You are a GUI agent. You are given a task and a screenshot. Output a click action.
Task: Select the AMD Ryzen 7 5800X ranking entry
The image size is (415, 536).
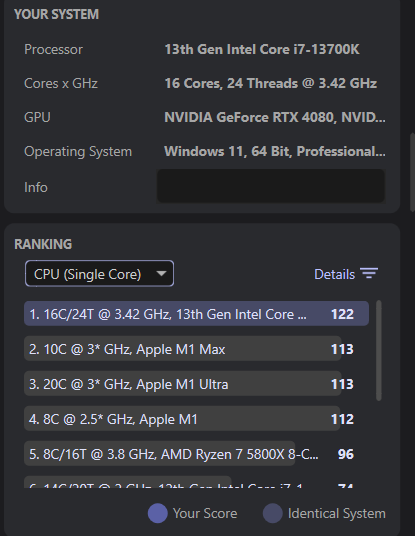[191, 454]
